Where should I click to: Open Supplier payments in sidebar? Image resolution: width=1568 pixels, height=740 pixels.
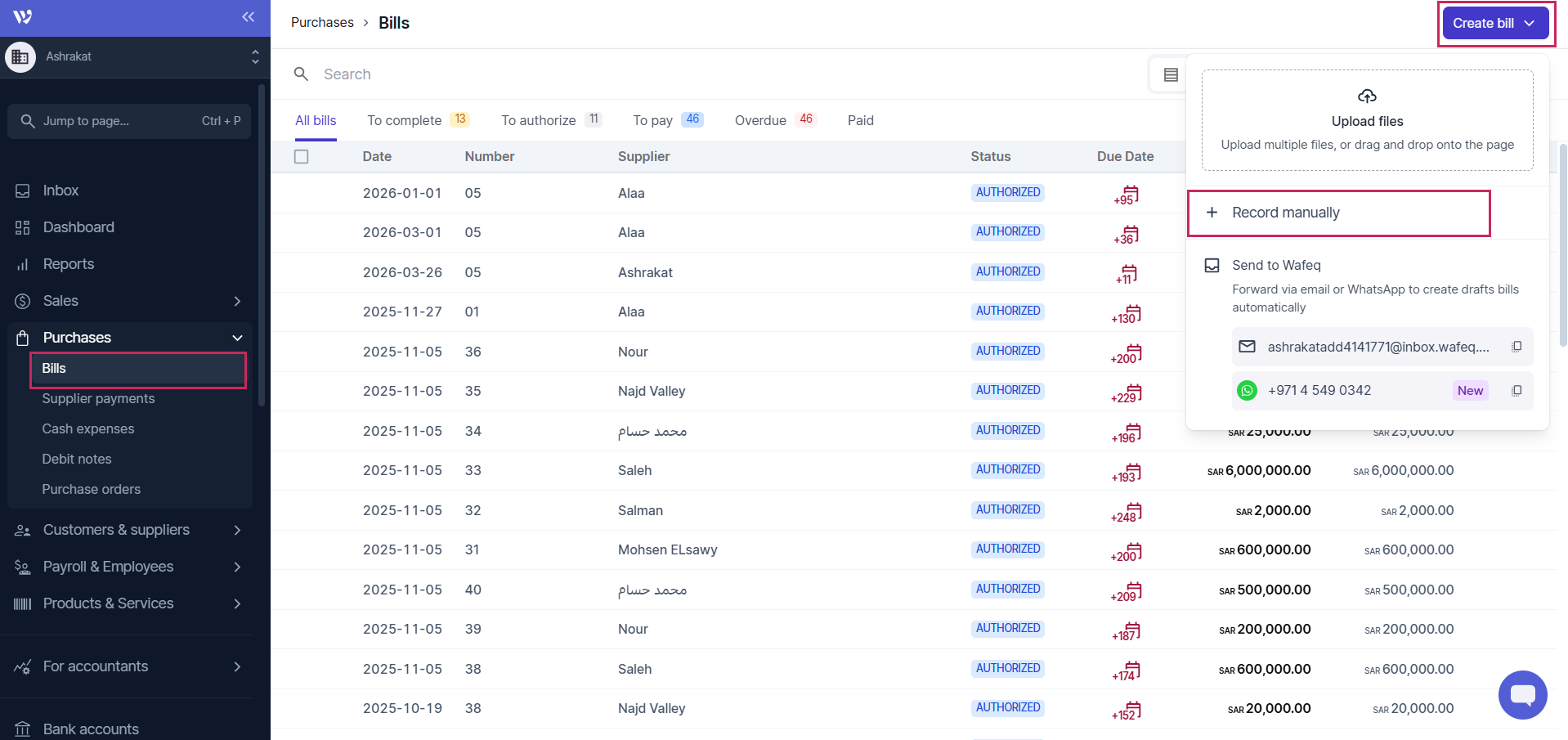pos(98,398)
